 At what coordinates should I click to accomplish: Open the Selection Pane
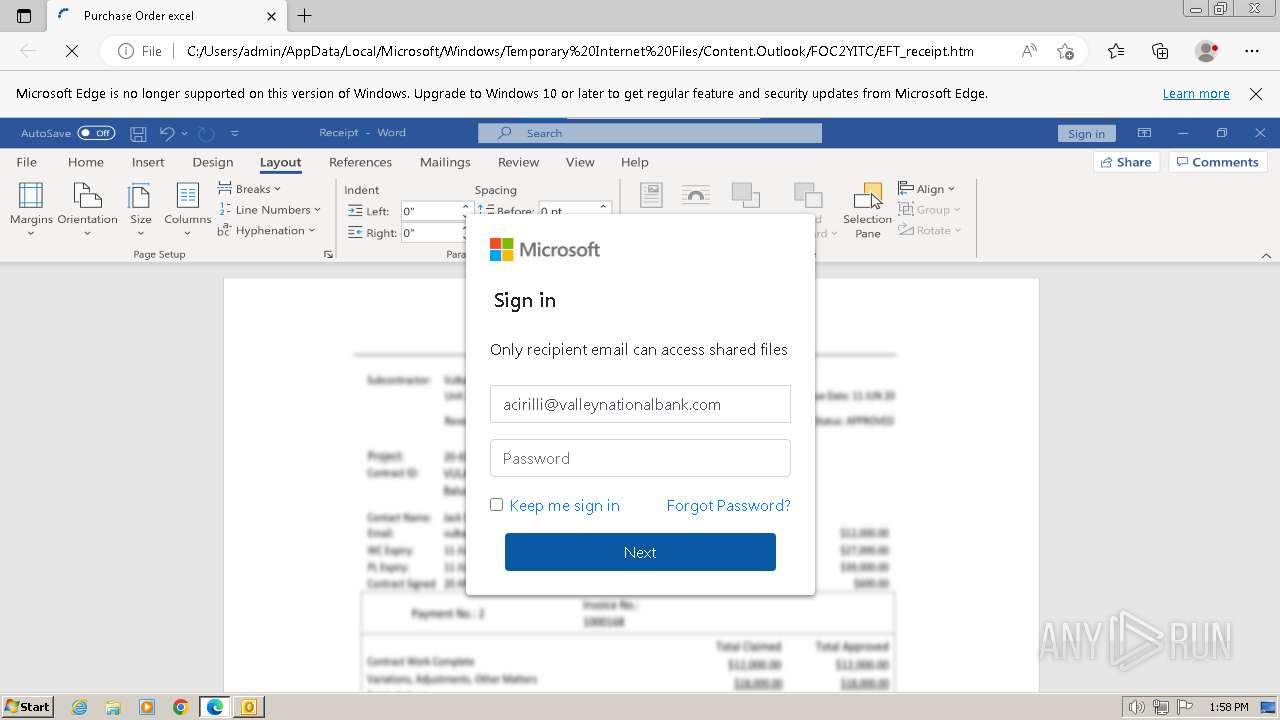[x=867, y=211]
